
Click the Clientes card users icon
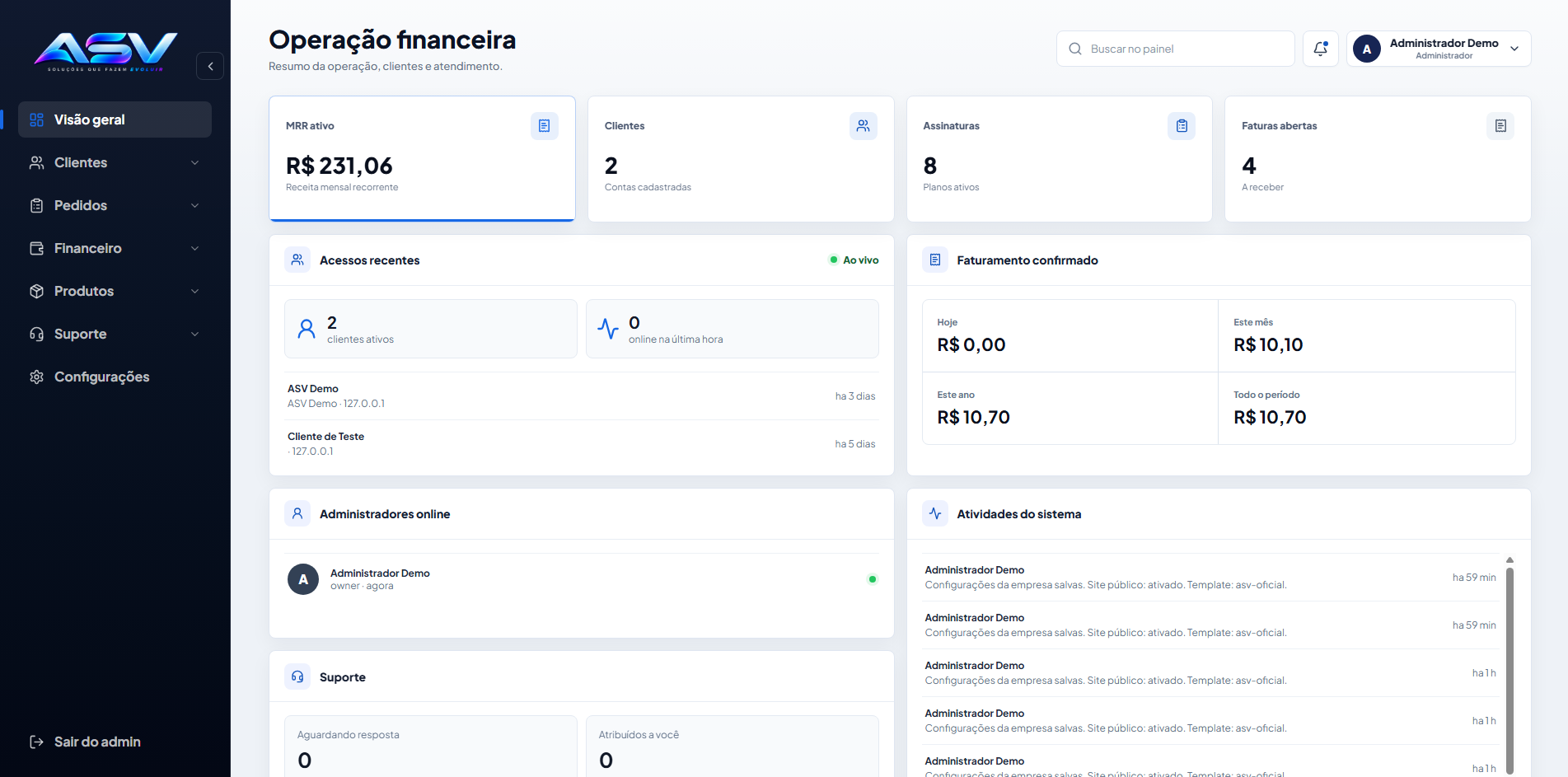tap(863, 126)
